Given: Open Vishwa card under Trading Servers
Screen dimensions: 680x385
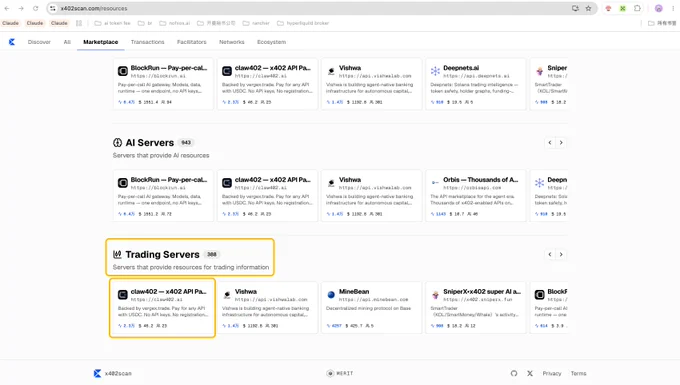Looking at the screenshot, I should 267,307.
